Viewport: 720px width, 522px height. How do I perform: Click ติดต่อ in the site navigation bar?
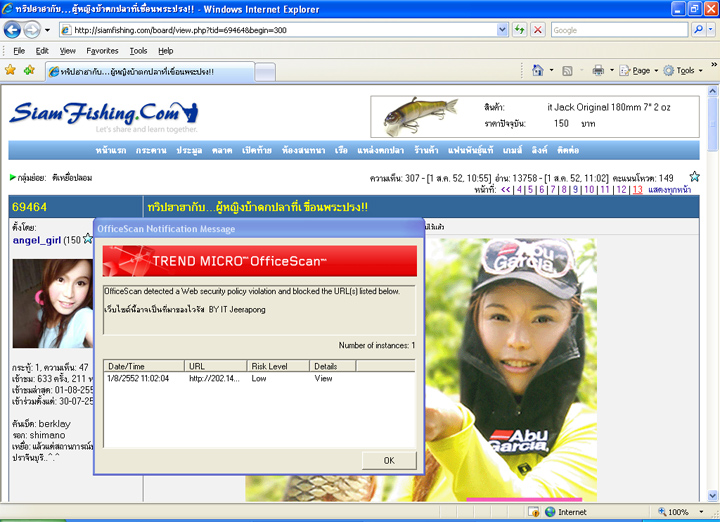click(x=568, y=150)
